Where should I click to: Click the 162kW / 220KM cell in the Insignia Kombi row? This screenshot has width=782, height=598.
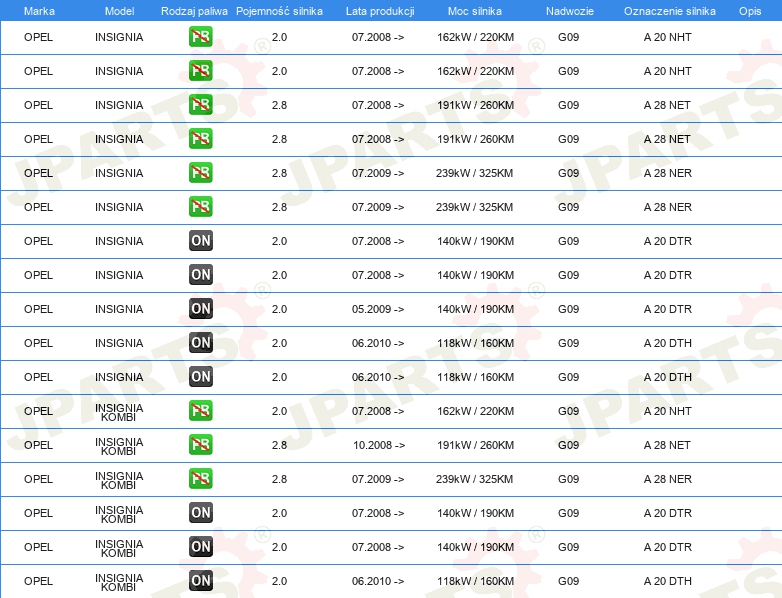475,411
